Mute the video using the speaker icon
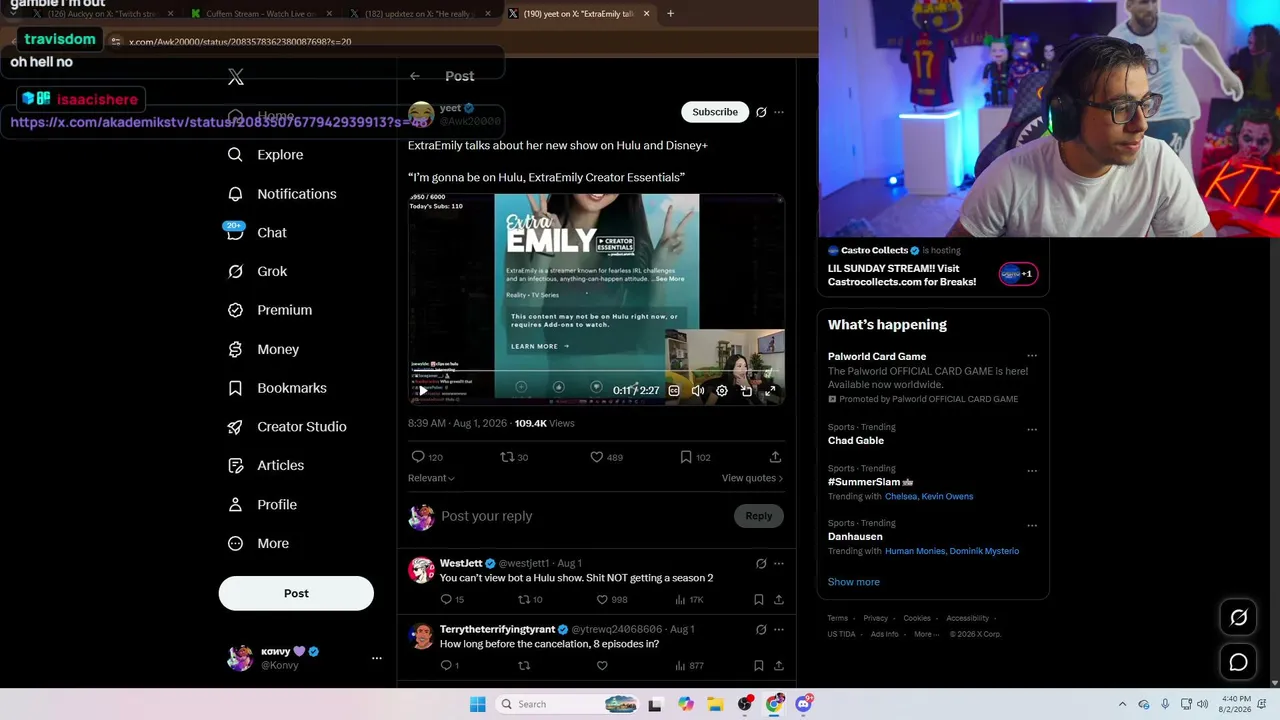The image size is (1280, 720). click(698, 391)
